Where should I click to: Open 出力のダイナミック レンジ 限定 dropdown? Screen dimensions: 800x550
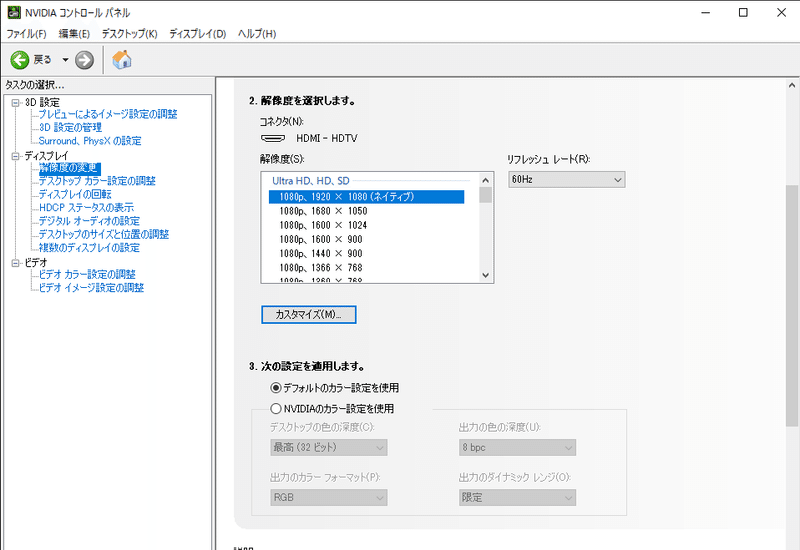pyautogui.click(x=517, y=497)
